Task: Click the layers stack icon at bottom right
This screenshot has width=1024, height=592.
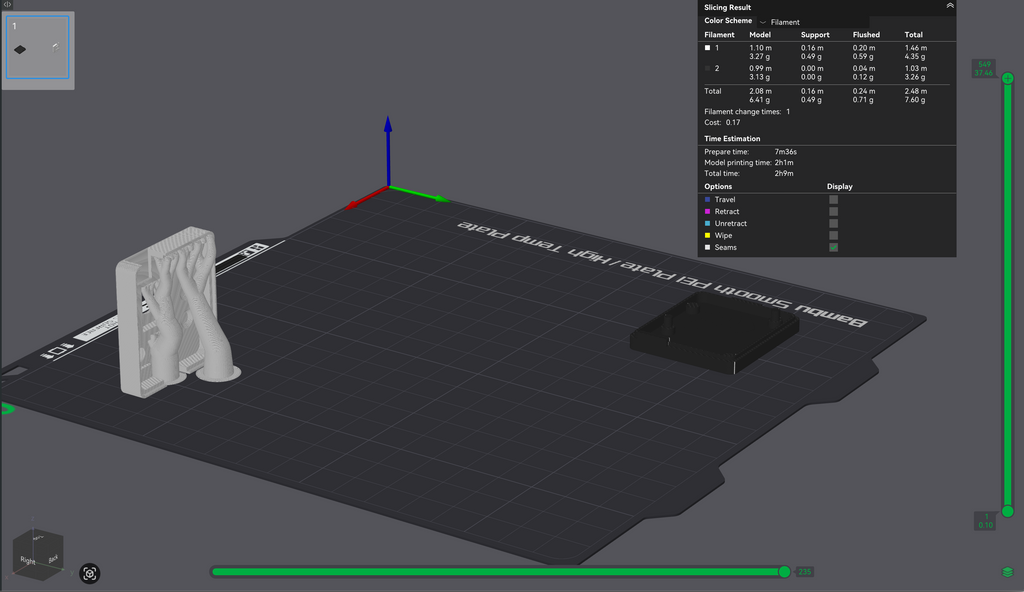Action: click(x=1008, y=572)
